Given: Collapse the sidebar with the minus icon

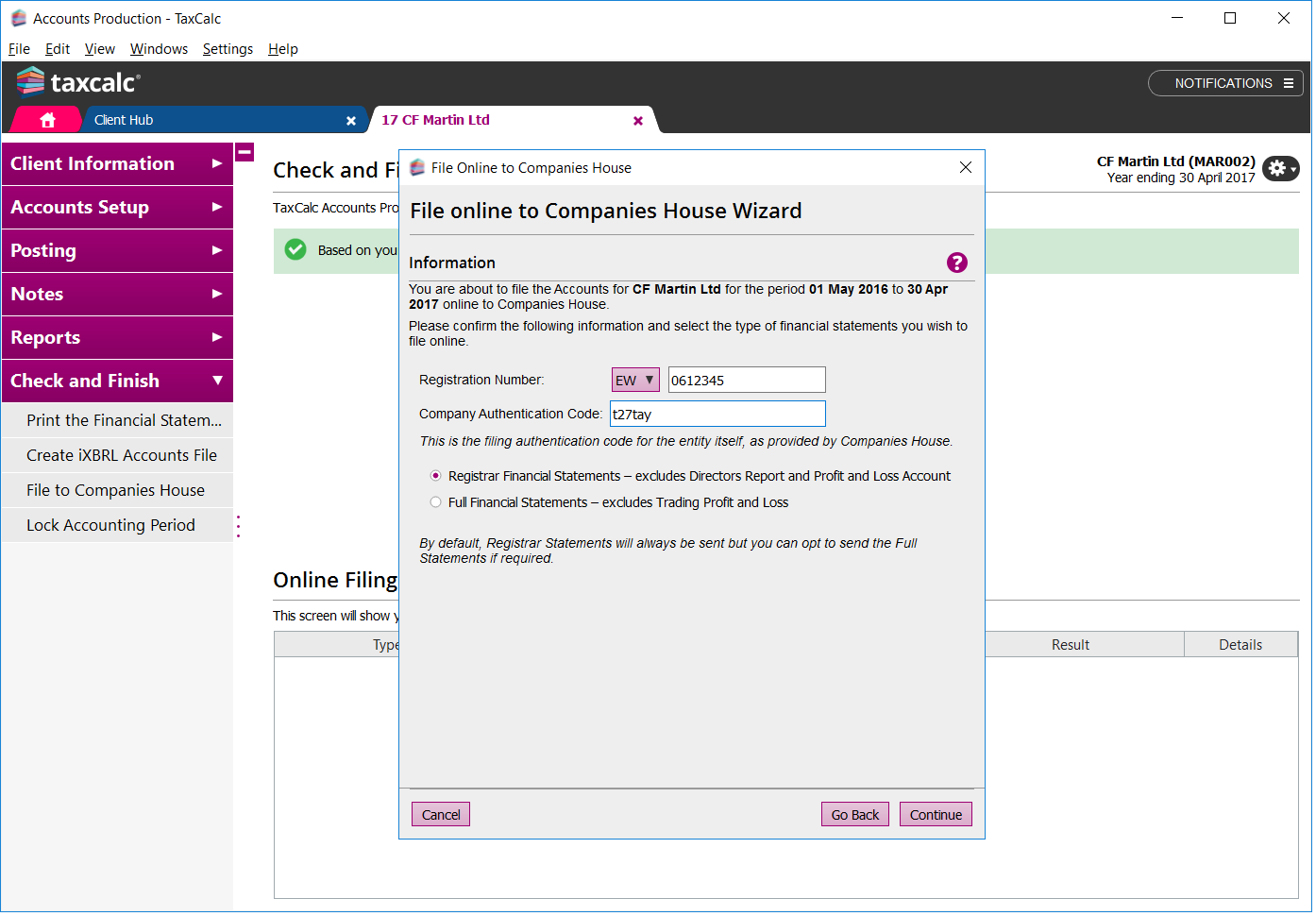Looking at the screenshot, I should click(245, 152).
